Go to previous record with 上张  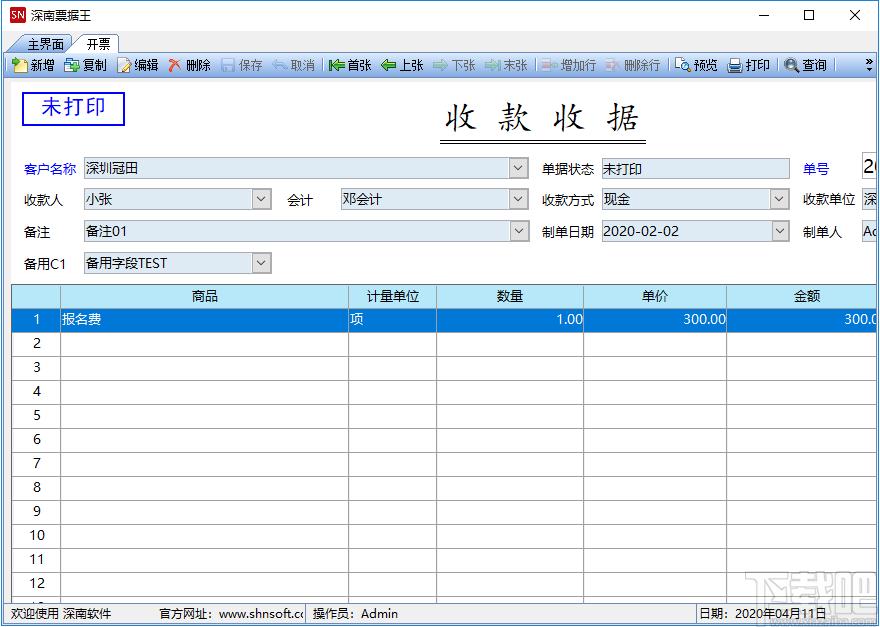click(x=402, y=65)
